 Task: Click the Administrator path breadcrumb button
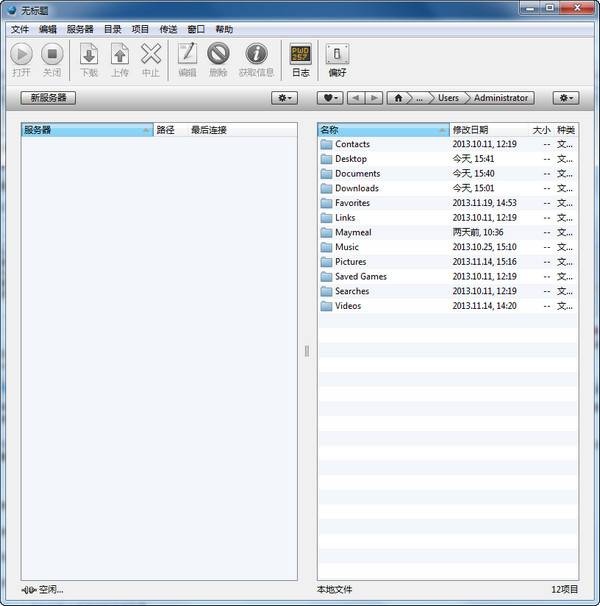501,98
